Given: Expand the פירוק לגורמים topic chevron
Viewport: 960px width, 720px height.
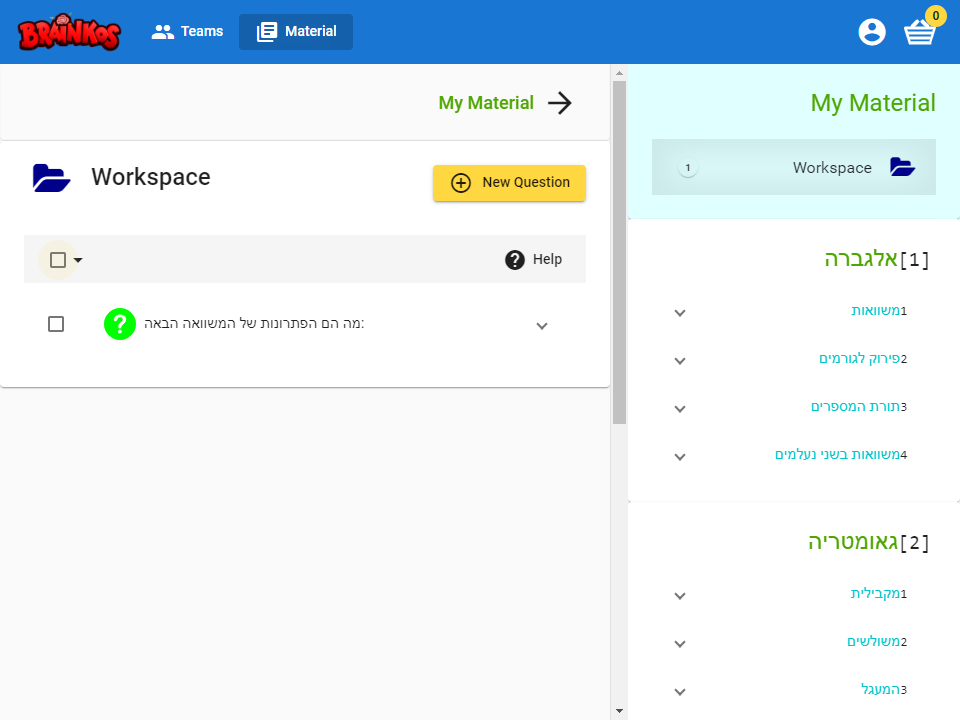Looking at the screenshot, I should pyautogui.click(x=680, y=361).
